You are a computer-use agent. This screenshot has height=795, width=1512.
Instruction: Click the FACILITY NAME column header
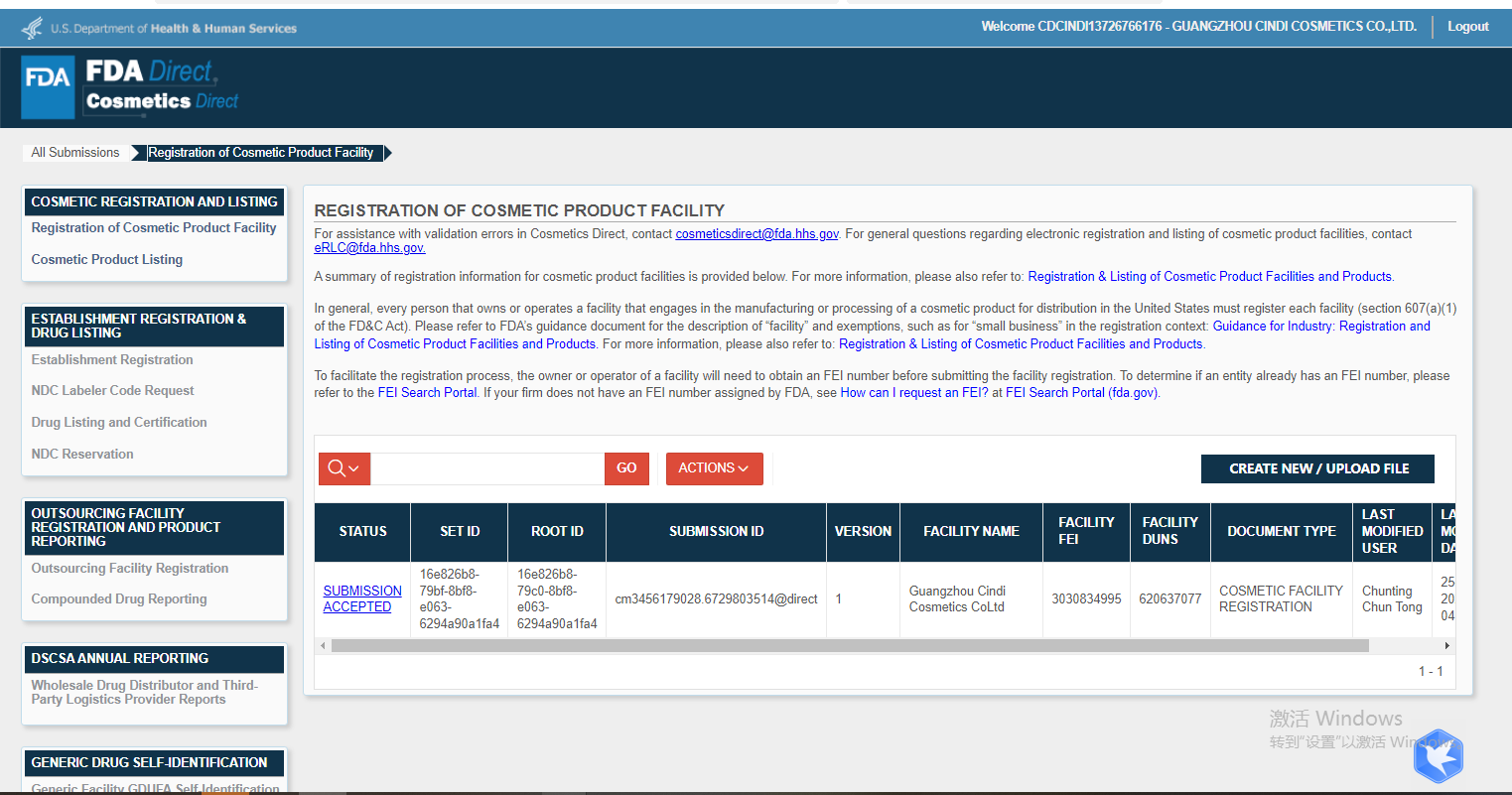pos(971,532)
